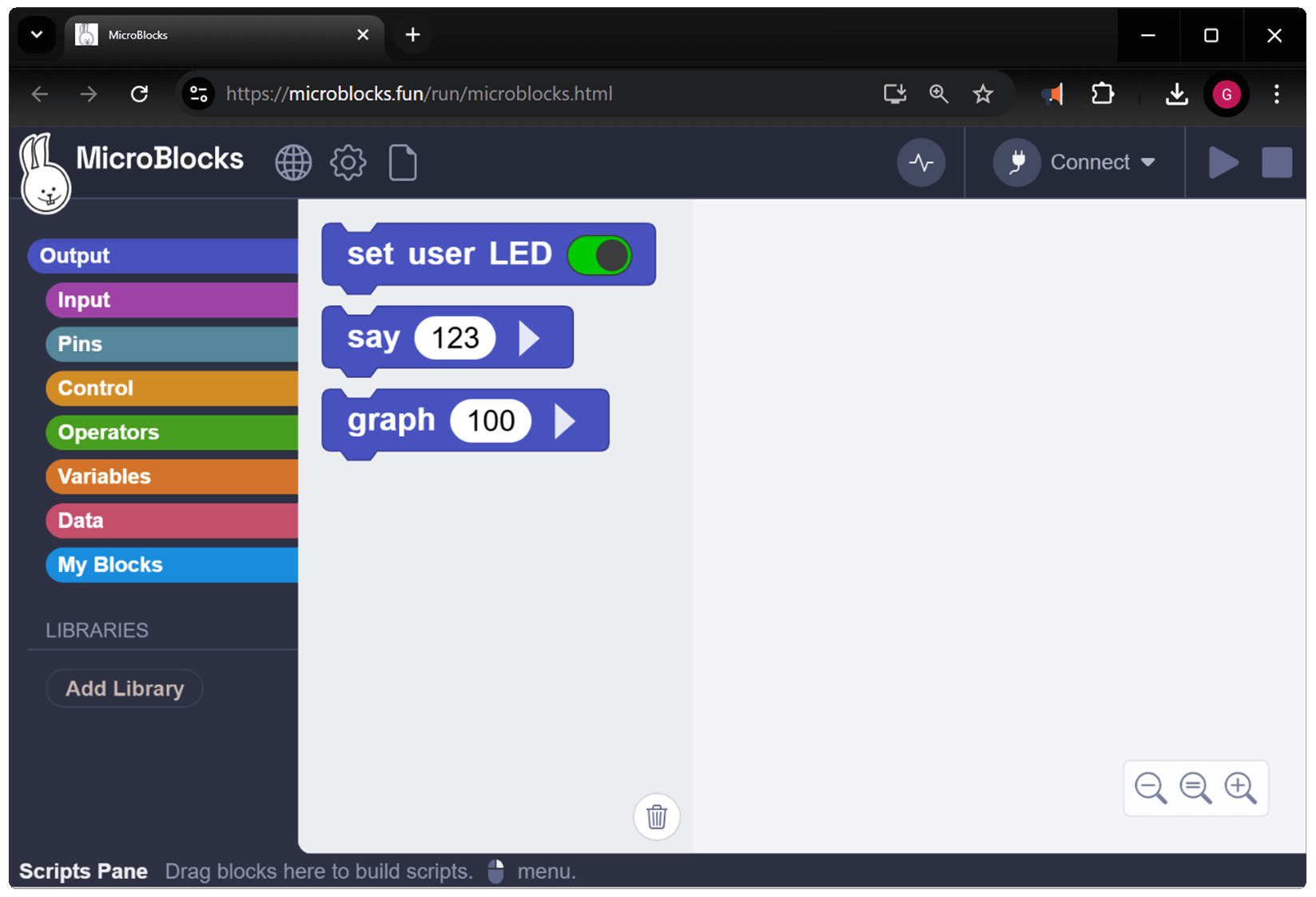Screen dimensions: 1316x897
Task: Click the Add Library button
Action: [x=125, y=688]
